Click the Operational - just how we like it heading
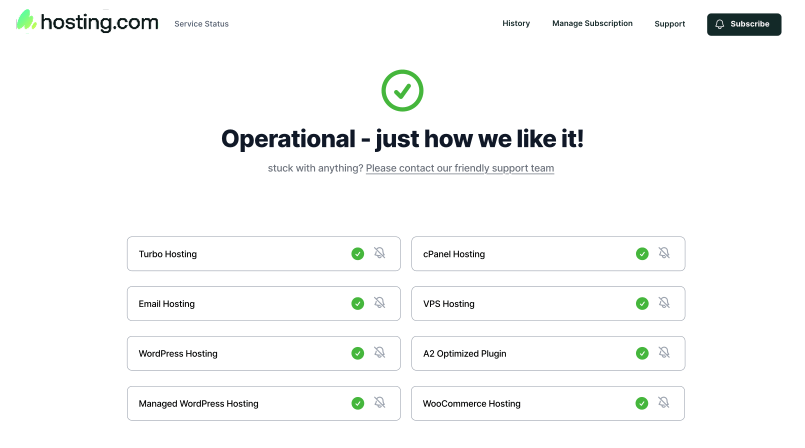The width and height of the screenshot is (805, 448). (402, 139)
